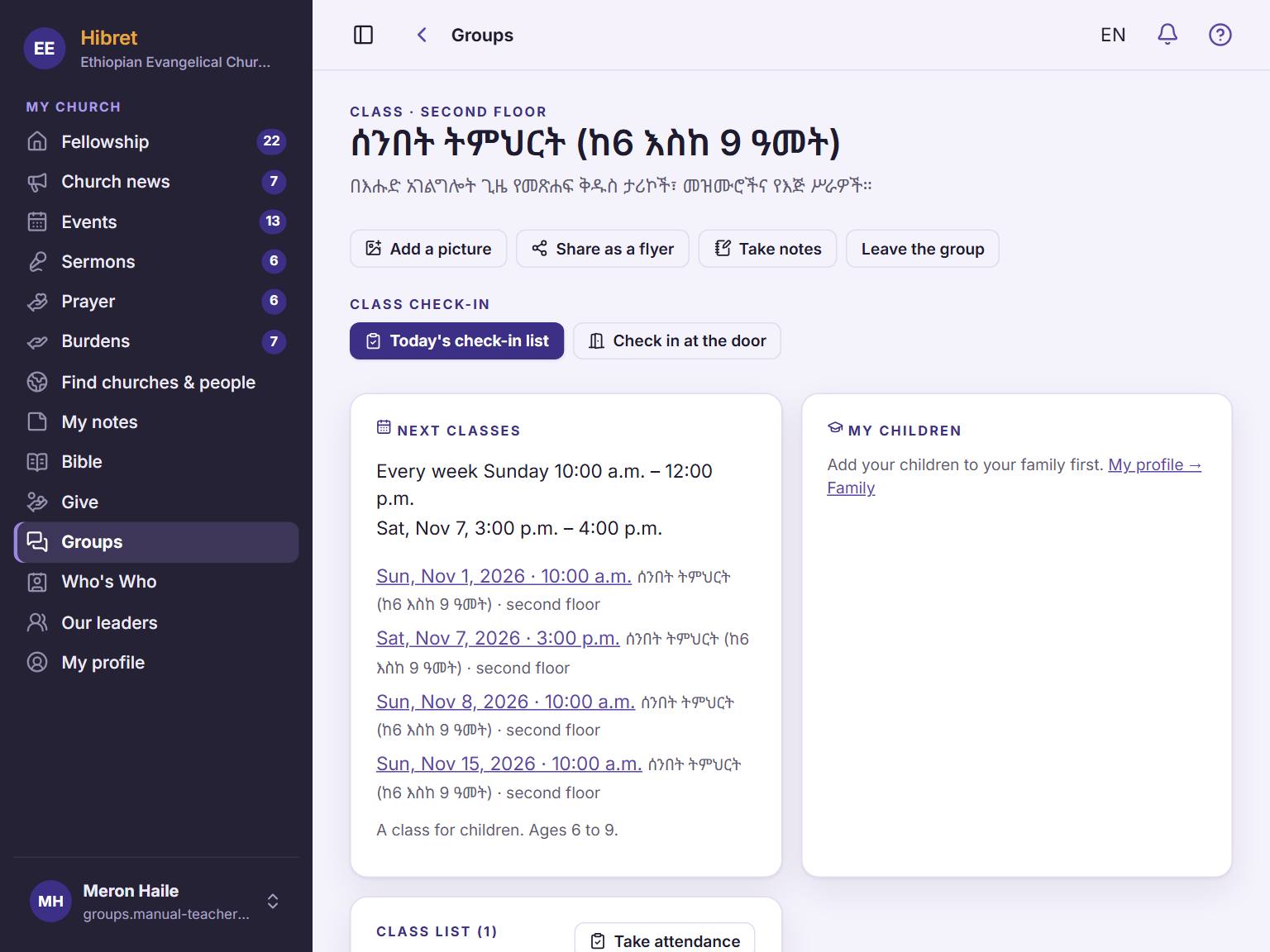Image resolution: width=1270 pixels, height=952 pixels.
Task: Click Share as a flyer
Action: 603,249
